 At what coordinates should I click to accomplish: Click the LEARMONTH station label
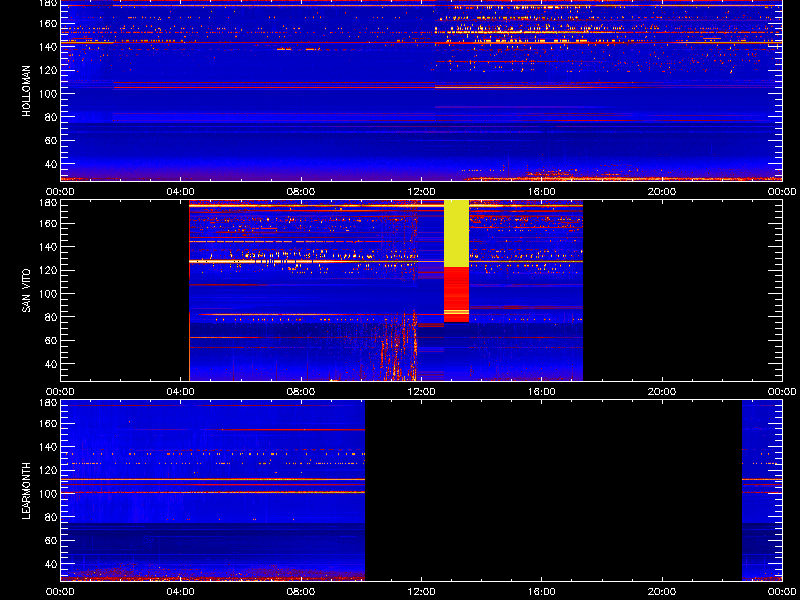27,491
